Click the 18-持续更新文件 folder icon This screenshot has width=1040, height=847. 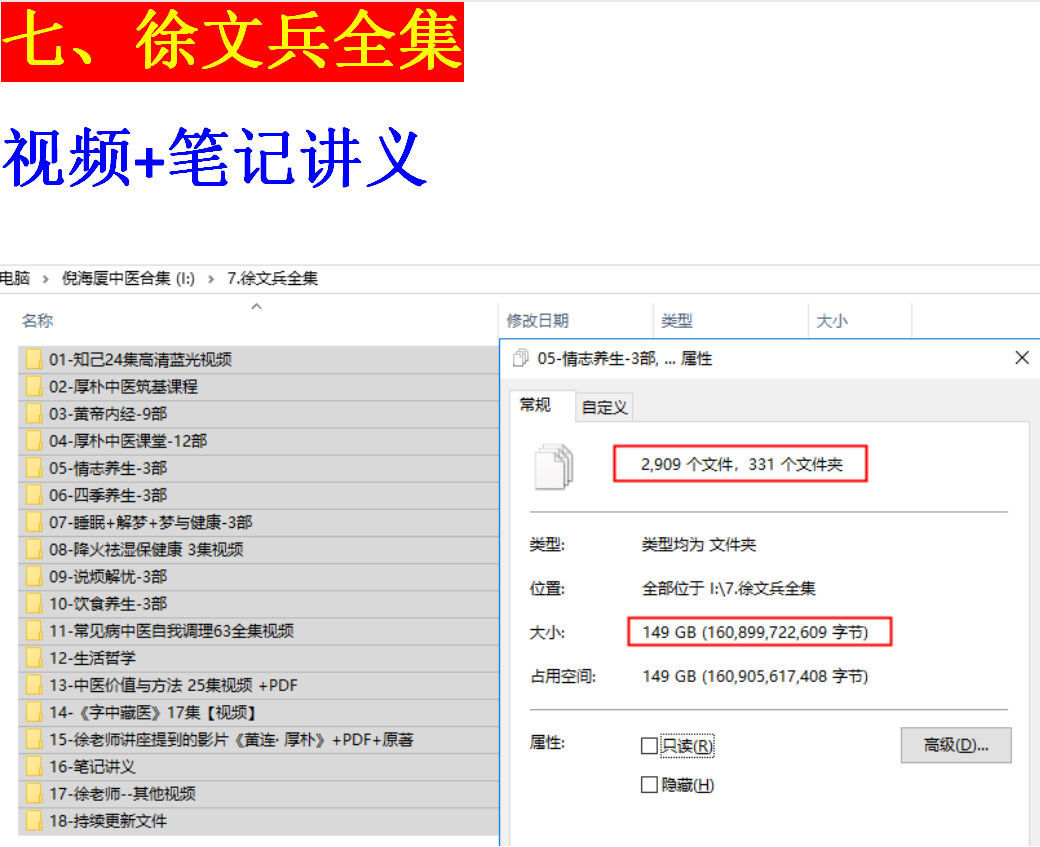pos(35,821)
